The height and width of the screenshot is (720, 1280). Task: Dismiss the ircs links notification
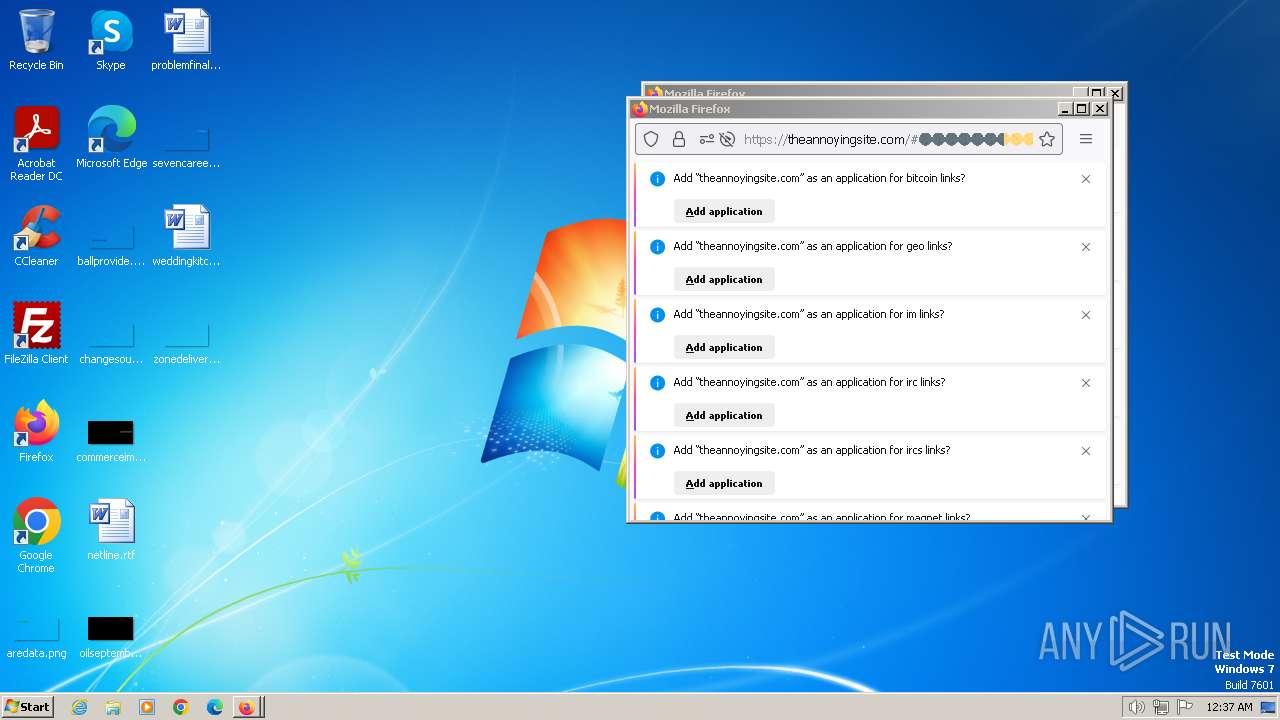[x=1086, y=451]
